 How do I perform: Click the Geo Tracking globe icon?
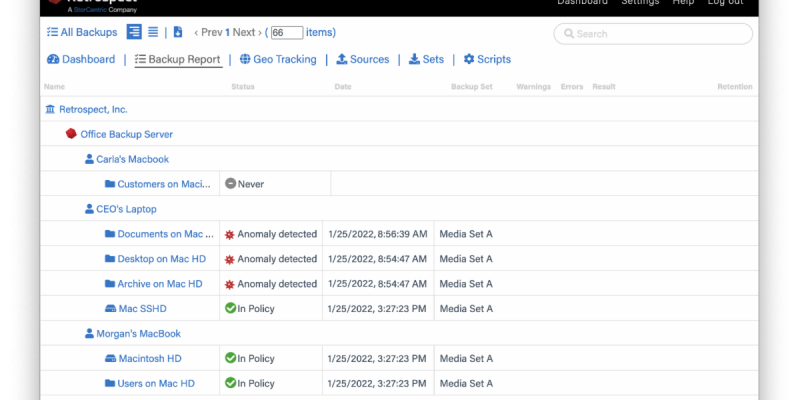click(245, 59)
